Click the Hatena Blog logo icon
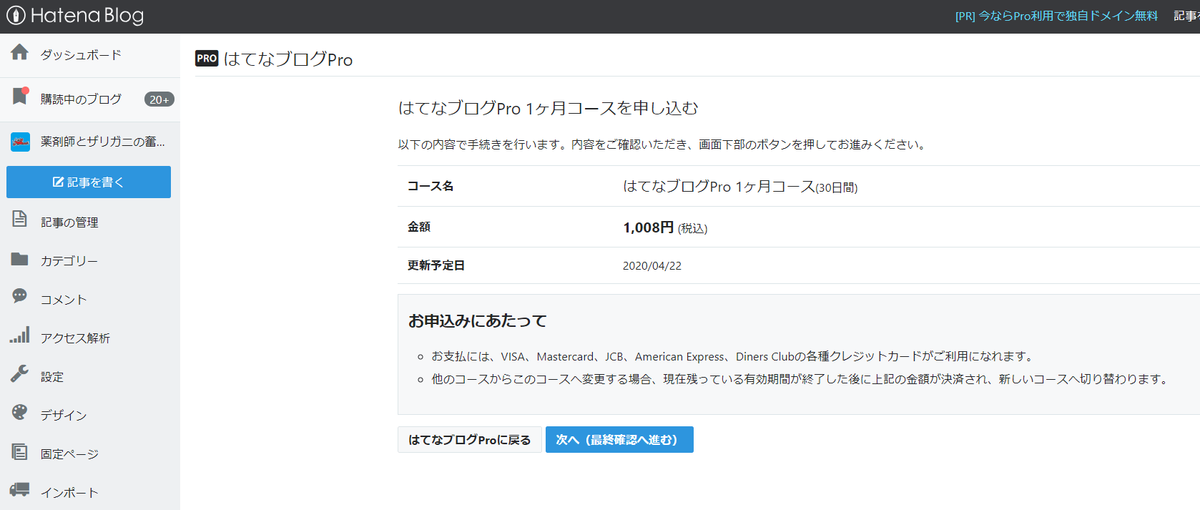 coord(15,16)
